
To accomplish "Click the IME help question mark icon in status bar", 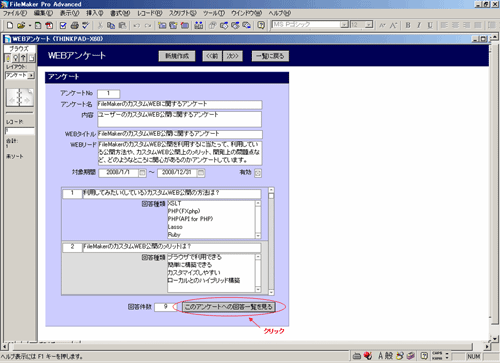I will (x=424, y=356).
